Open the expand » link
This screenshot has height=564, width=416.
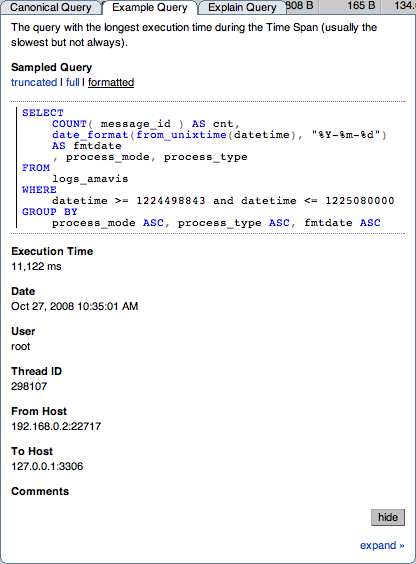(382, 545)
